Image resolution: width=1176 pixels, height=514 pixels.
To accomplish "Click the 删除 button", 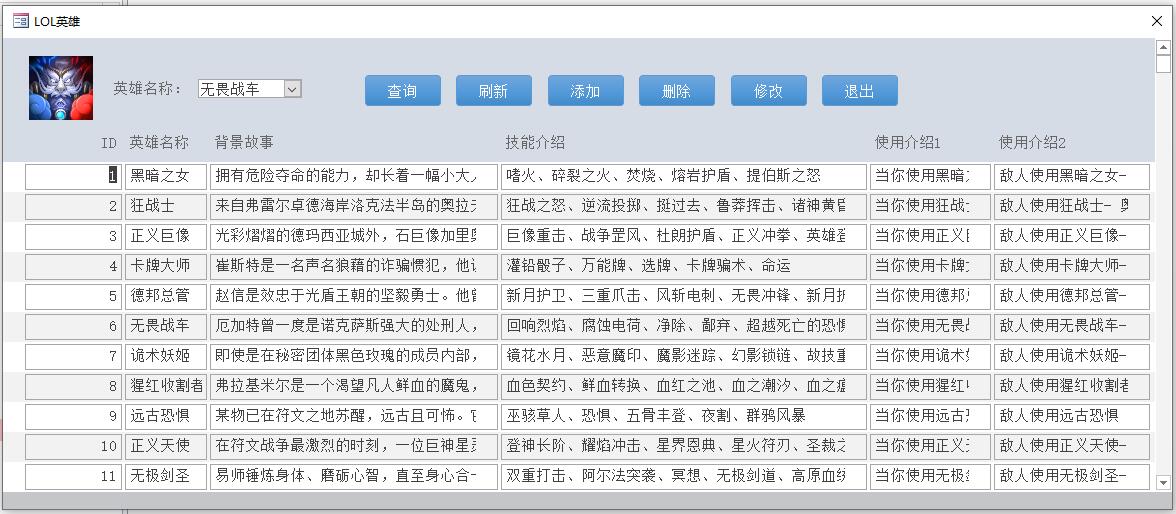I will click(676, 91).
